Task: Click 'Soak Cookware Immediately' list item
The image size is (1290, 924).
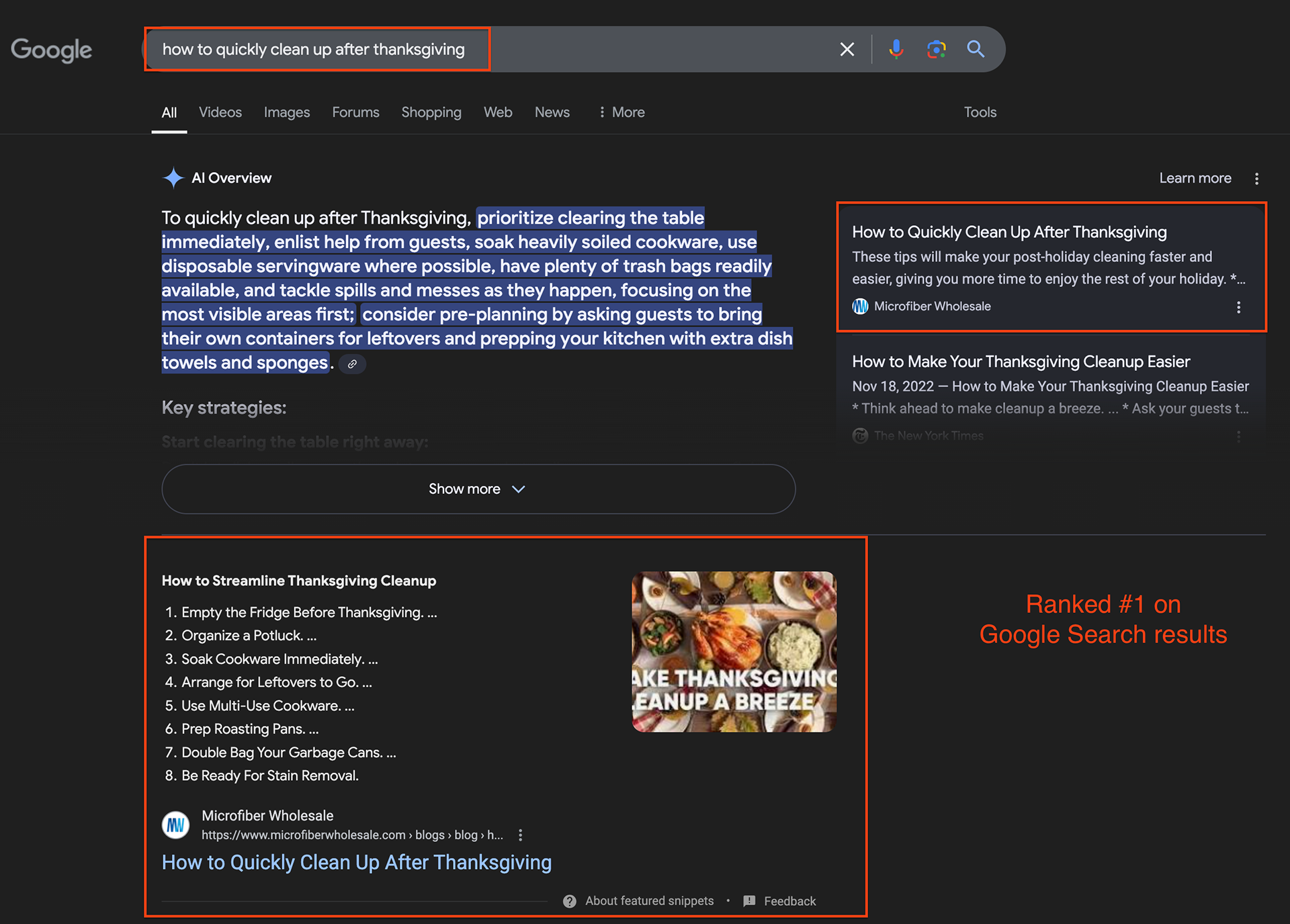Action: [x=279, y=659]
